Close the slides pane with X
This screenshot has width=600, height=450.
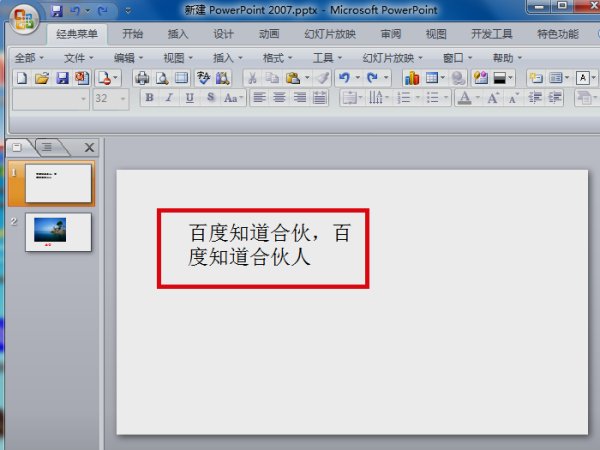[x=89, y=147]
